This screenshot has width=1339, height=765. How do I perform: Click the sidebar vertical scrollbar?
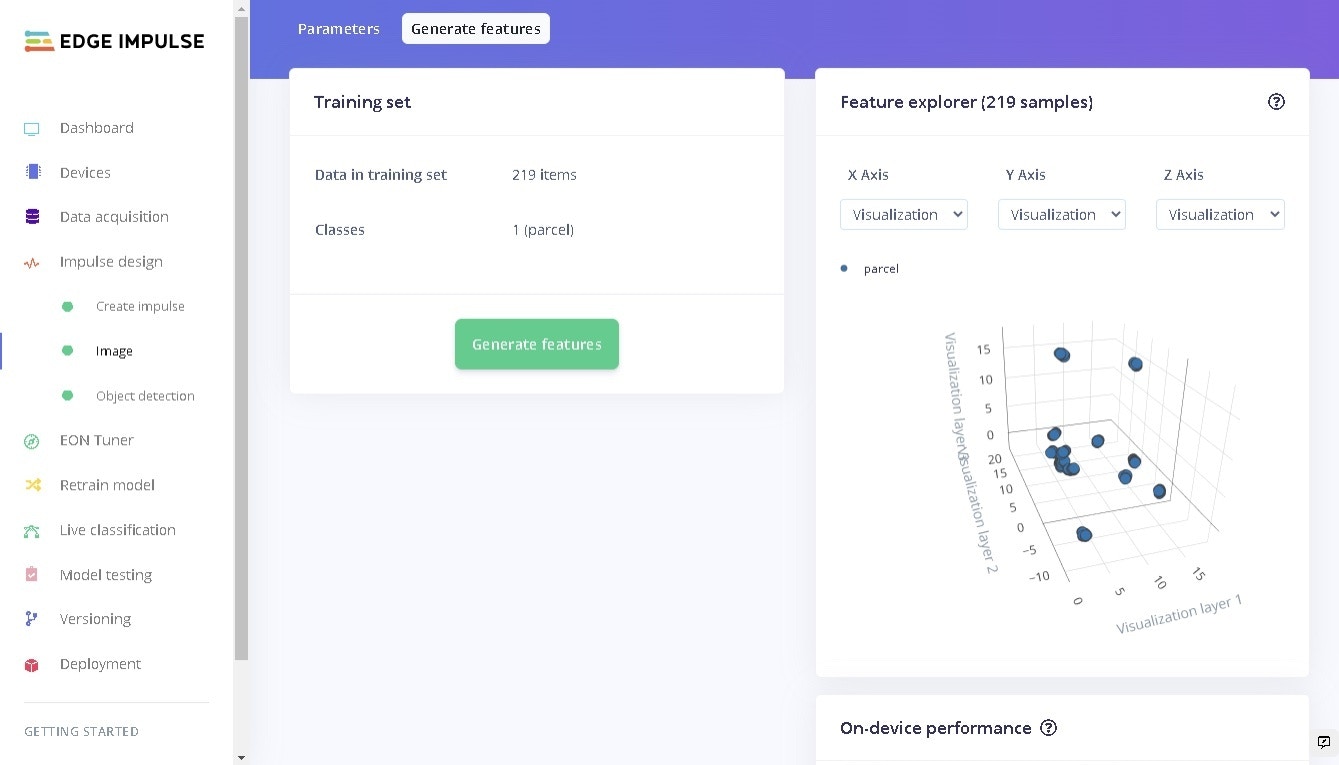(241, 338)
